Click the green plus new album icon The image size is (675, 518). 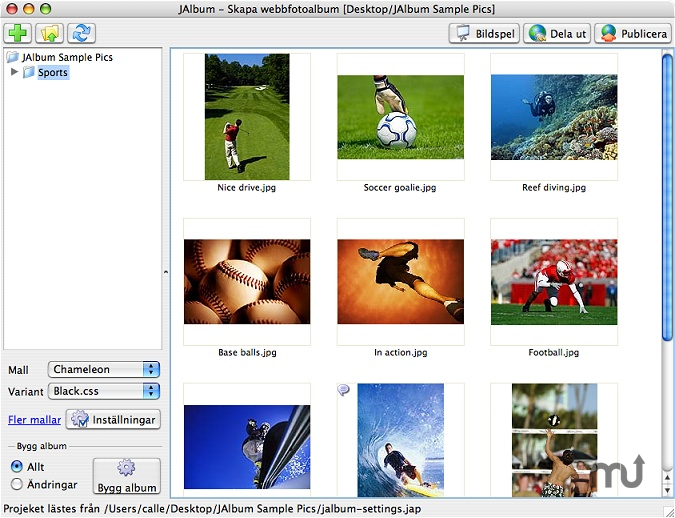[18, 33]
